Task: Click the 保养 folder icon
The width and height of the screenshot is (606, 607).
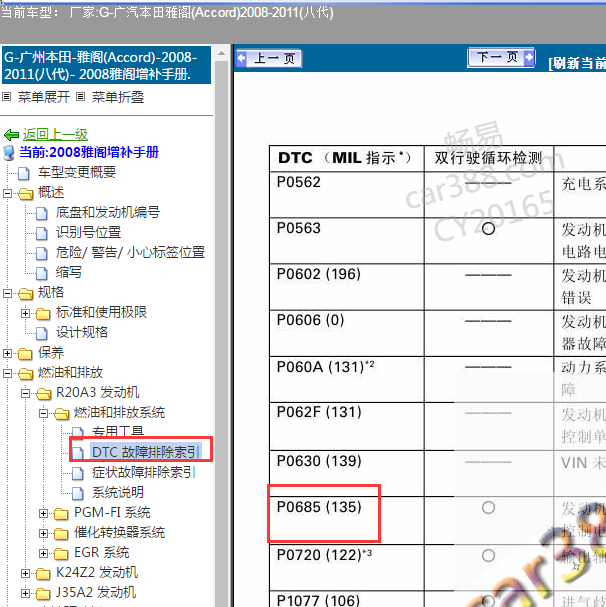Action: tap(26, 353)
